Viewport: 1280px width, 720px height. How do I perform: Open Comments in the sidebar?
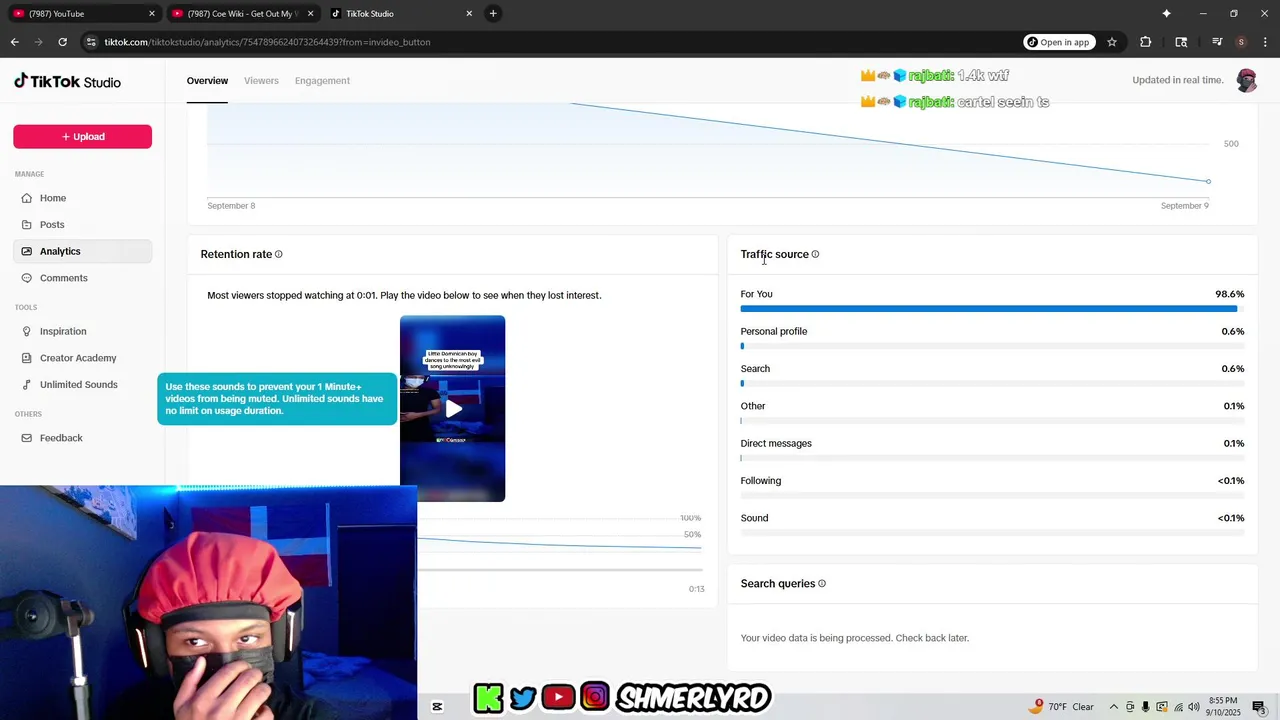pos(82,278)
